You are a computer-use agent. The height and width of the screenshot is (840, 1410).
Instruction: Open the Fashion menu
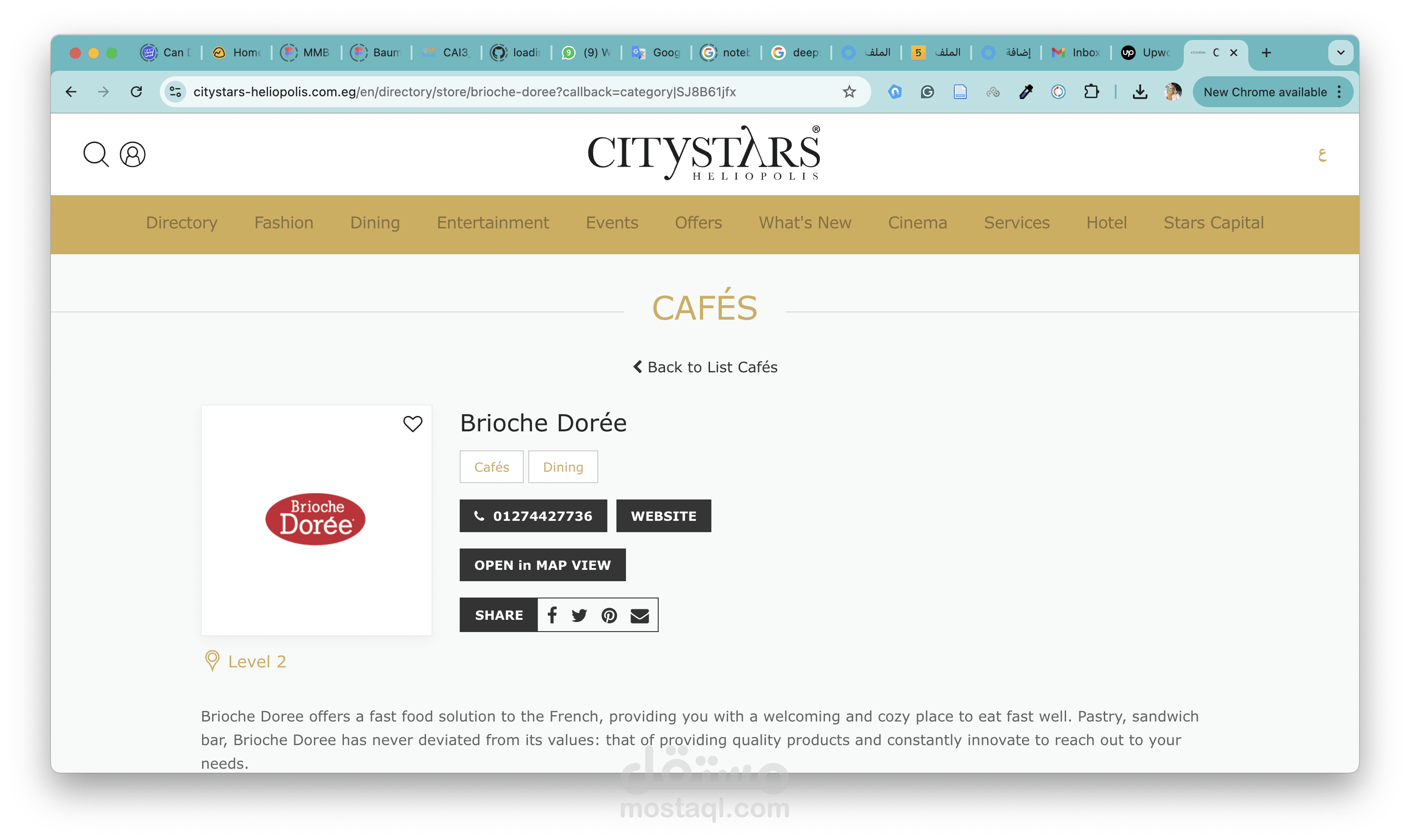[x=284, y=223]
